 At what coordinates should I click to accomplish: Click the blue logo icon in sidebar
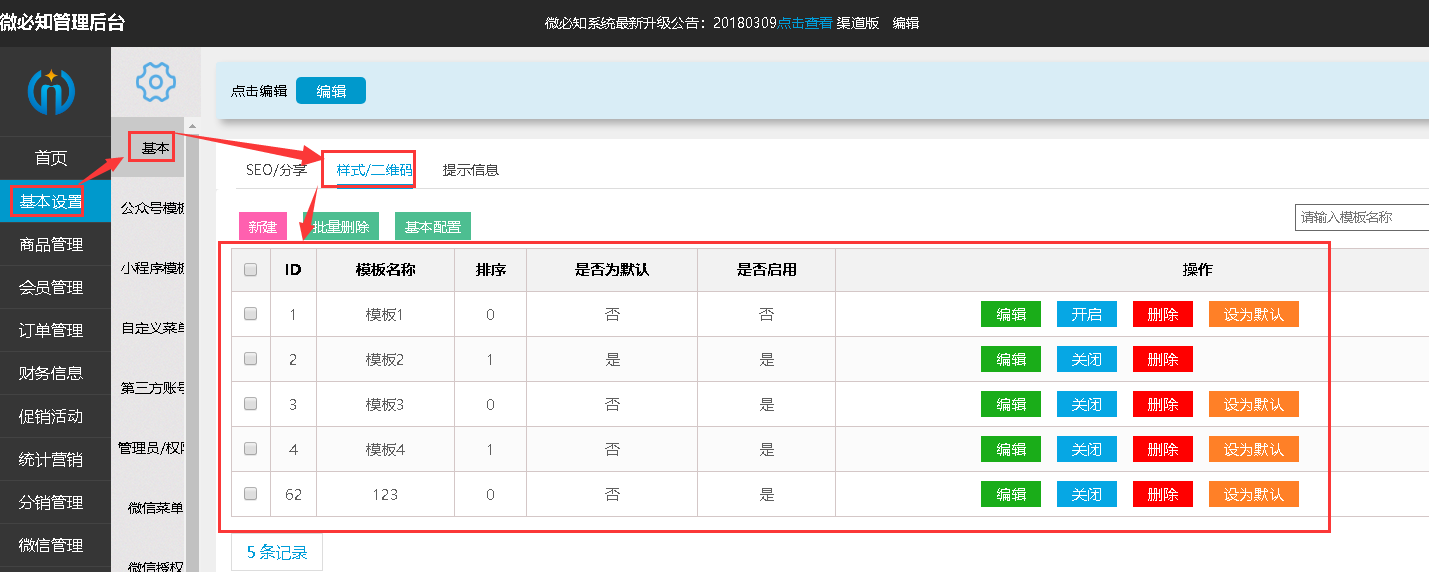click(51, 91)
